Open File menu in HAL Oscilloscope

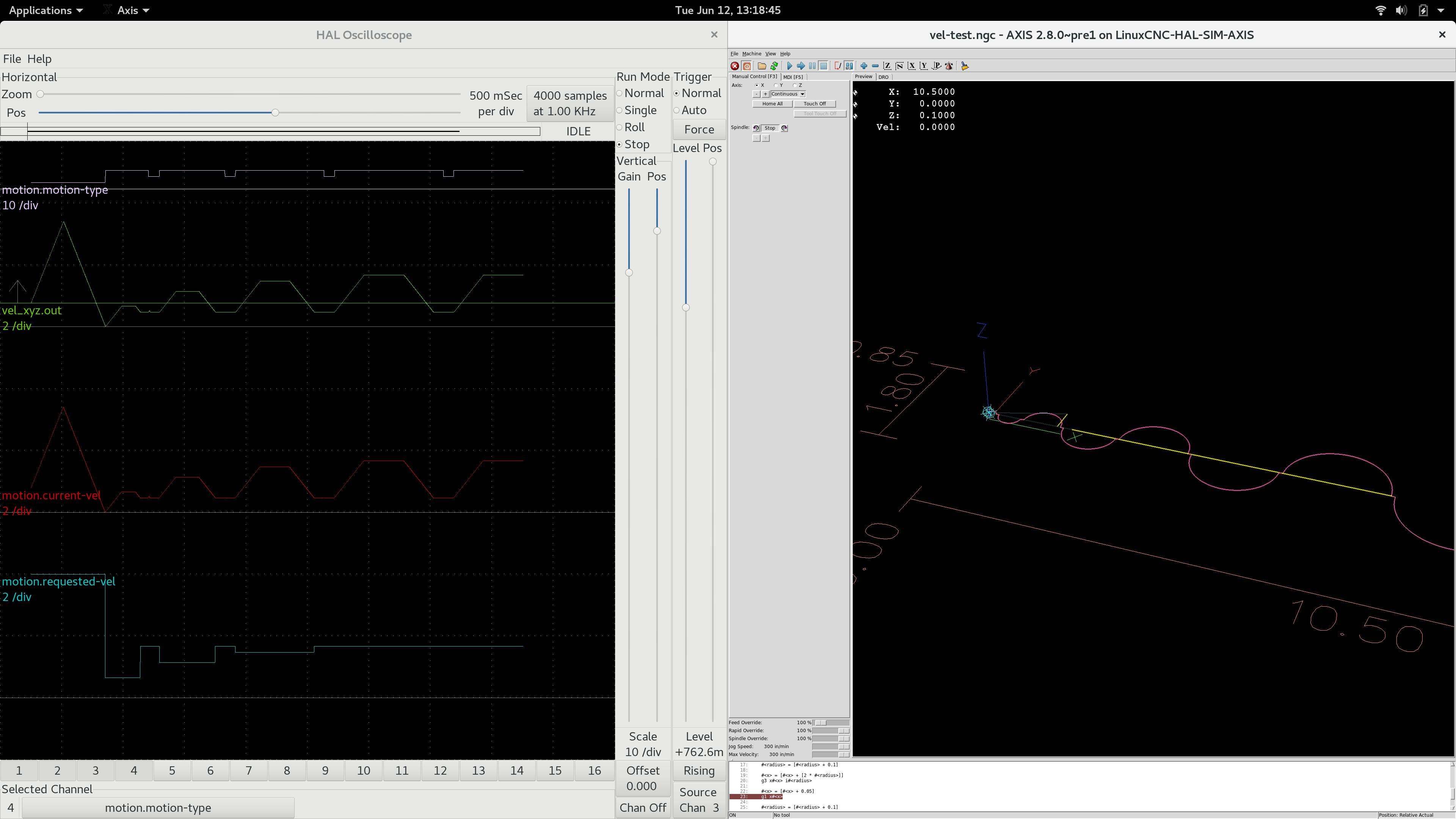click(12, 59)
